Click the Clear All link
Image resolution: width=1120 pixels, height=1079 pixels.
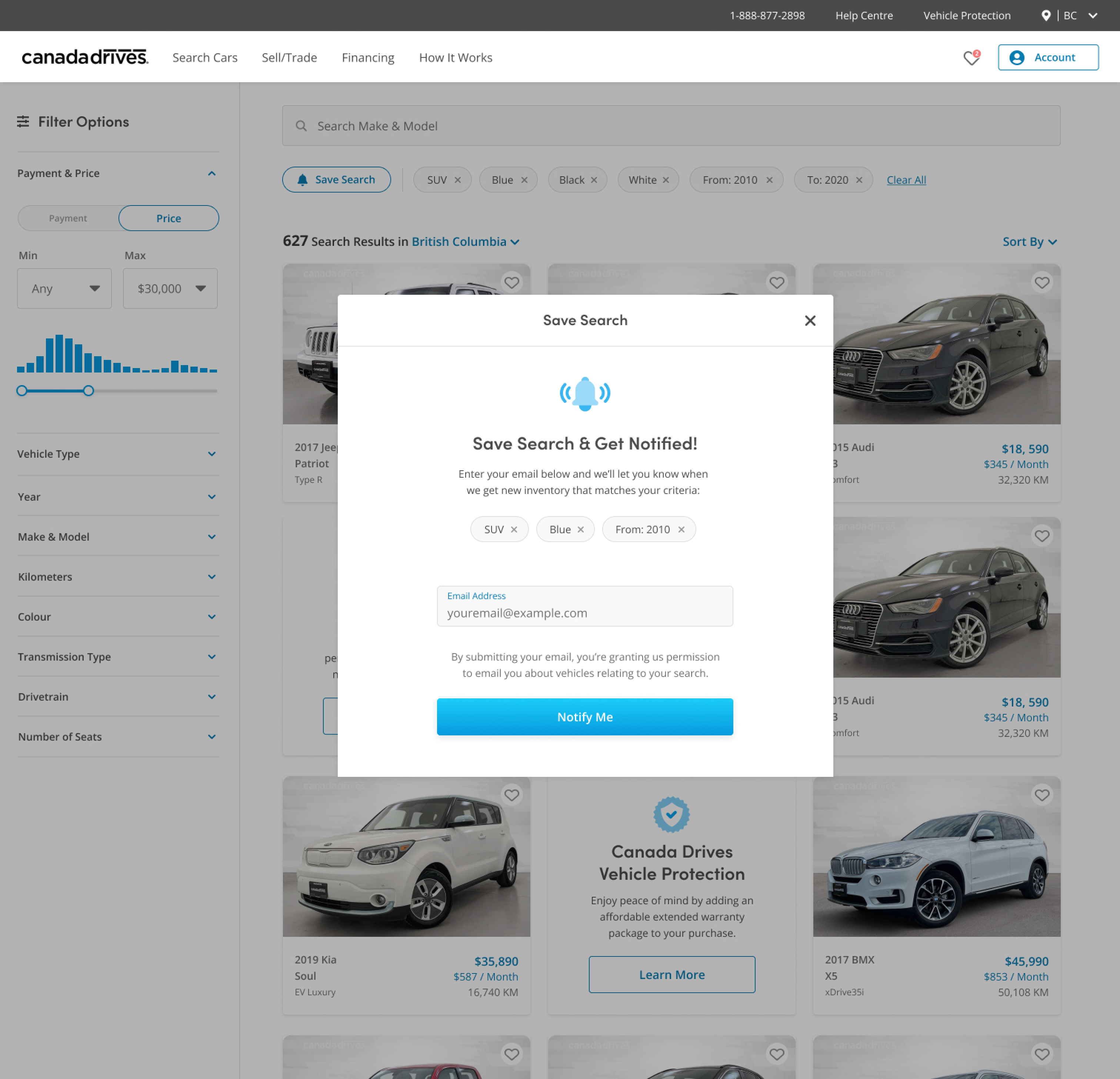point(906,180)
